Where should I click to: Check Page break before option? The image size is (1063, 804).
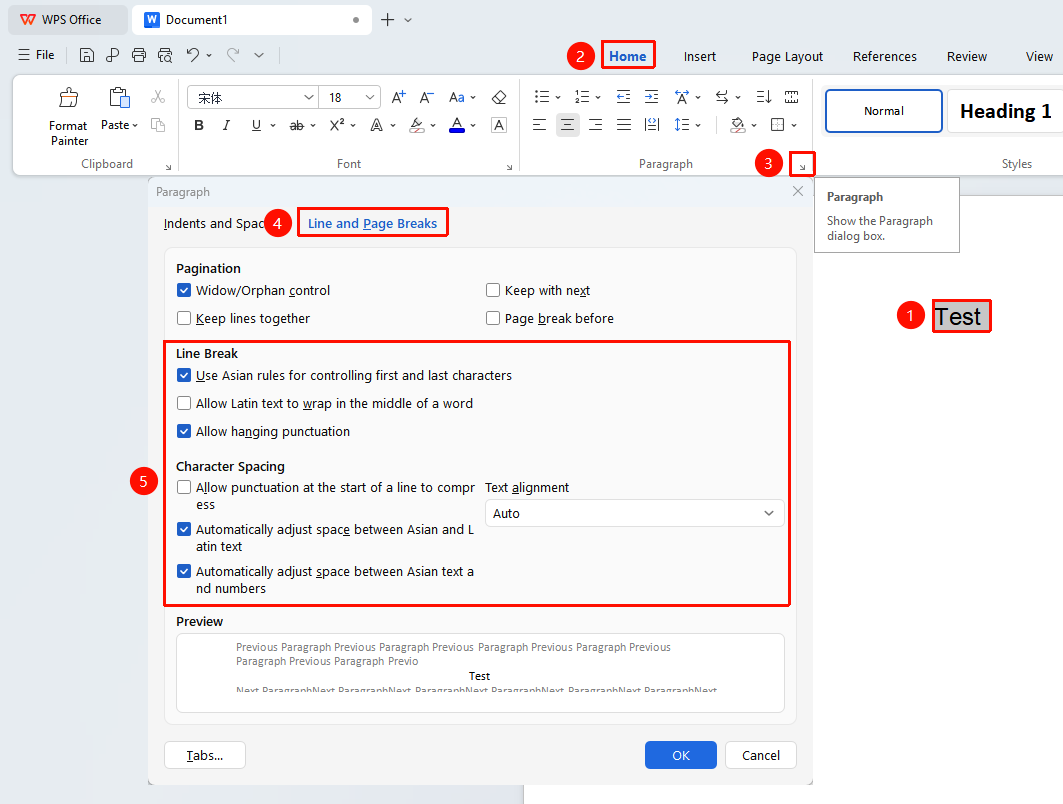(x=493, y=318)
